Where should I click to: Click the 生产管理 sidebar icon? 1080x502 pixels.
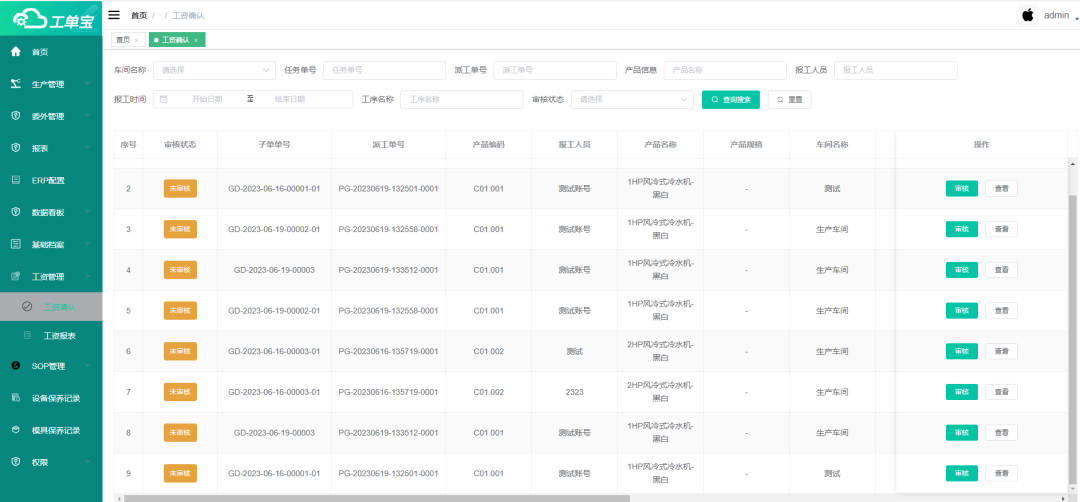(x=15, y=84)
